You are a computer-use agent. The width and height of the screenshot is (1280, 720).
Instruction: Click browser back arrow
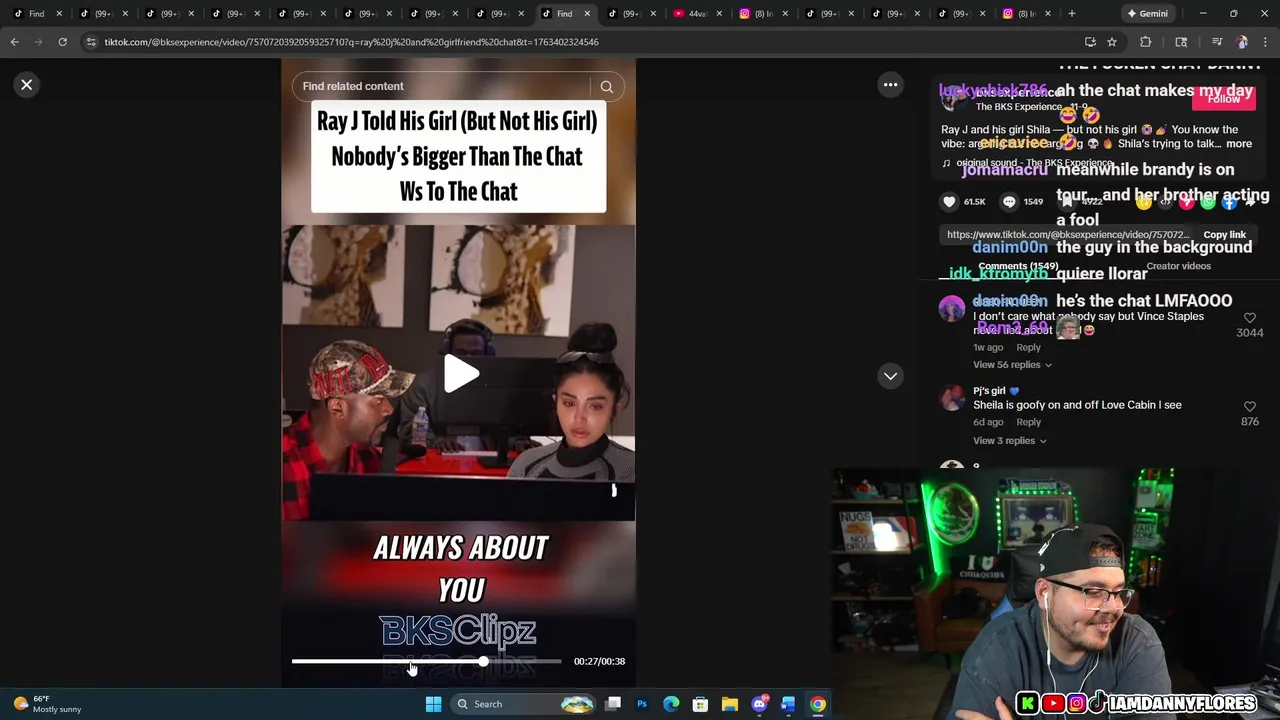(x=14, y=42)
